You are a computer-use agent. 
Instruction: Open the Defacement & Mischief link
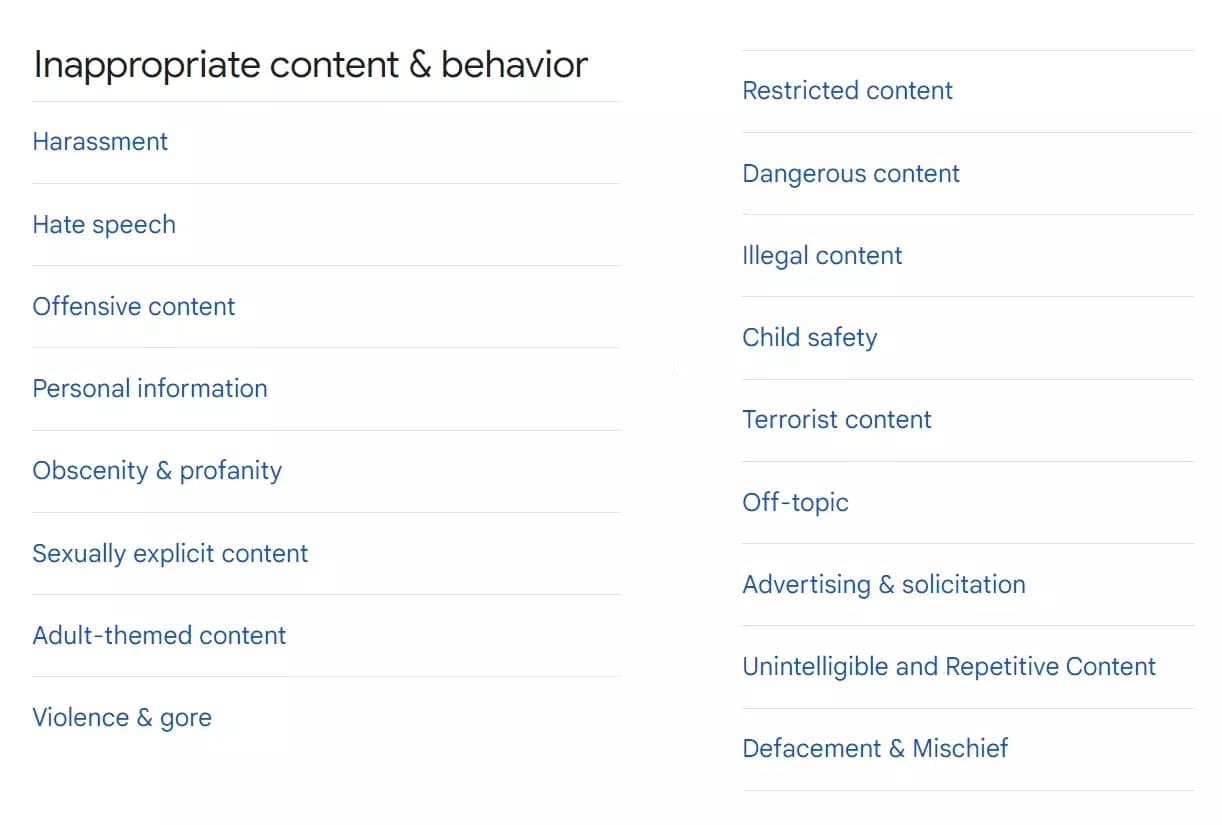pyautogui.click(x=875, y=748)
